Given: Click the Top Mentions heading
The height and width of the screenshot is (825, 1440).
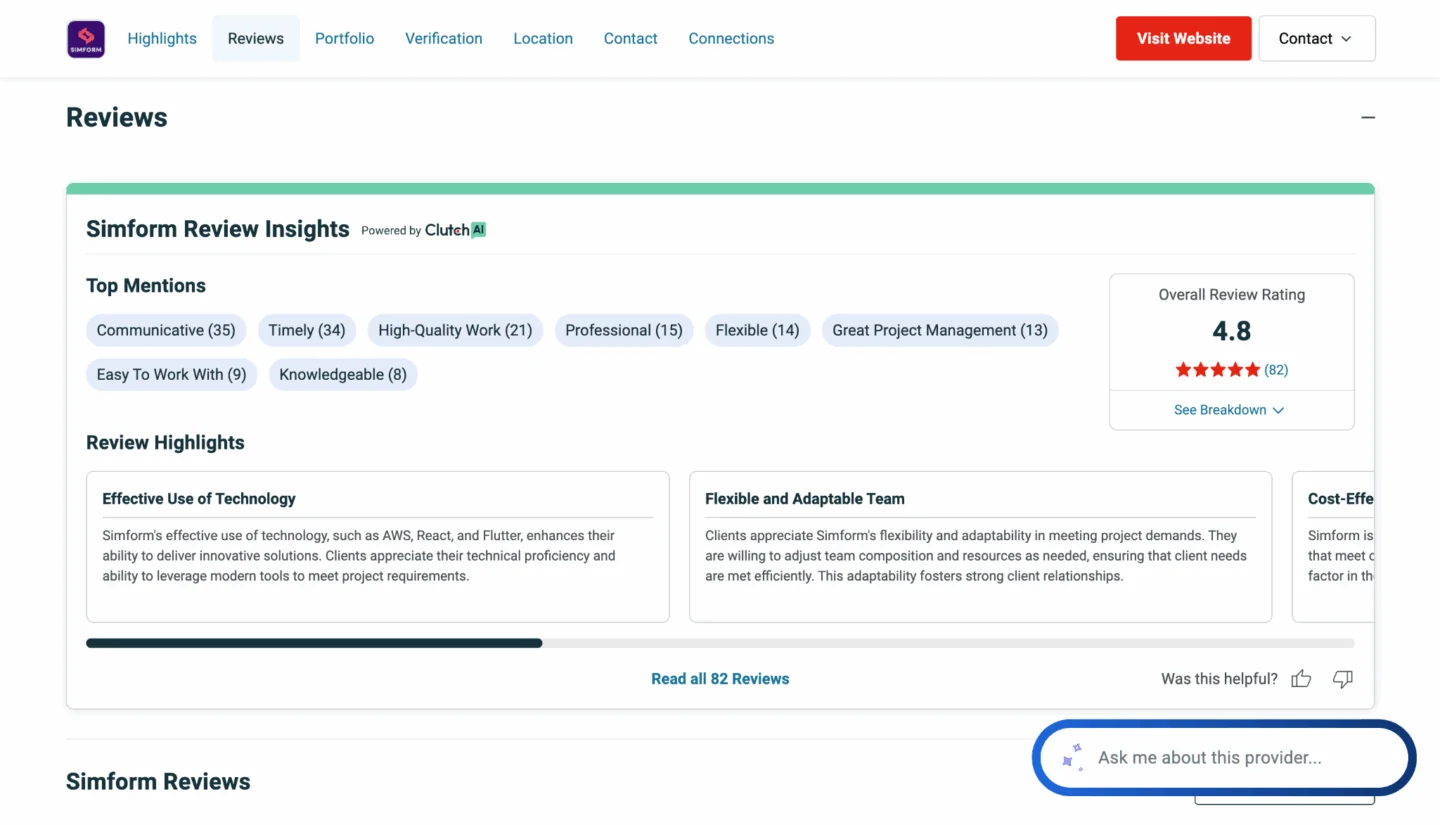Looking at the screenshot, I should pos(146,286).
